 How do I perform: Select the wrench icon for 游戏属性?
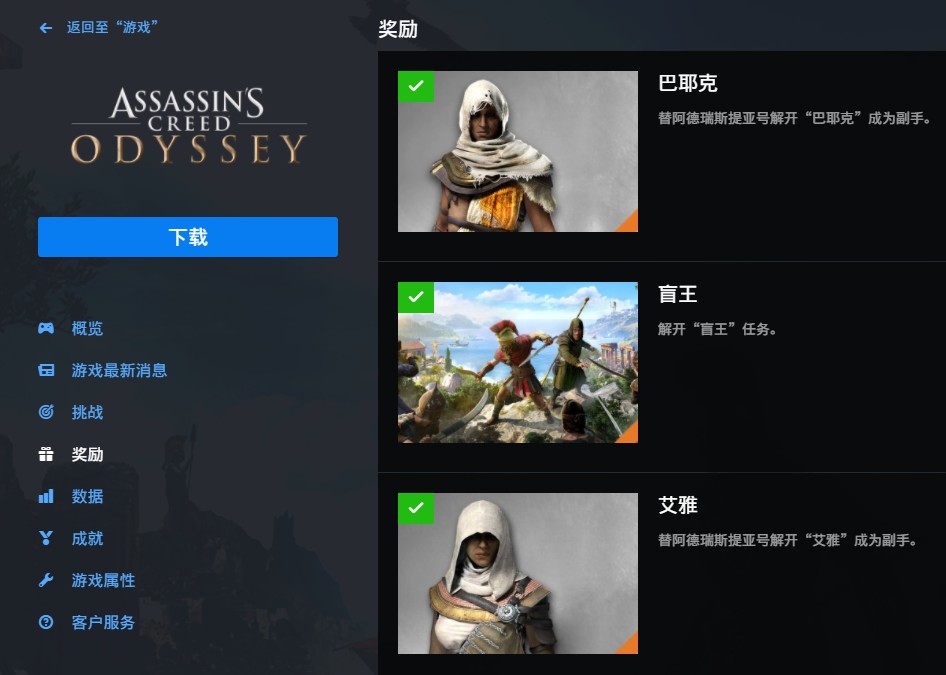tap(46, 580)
